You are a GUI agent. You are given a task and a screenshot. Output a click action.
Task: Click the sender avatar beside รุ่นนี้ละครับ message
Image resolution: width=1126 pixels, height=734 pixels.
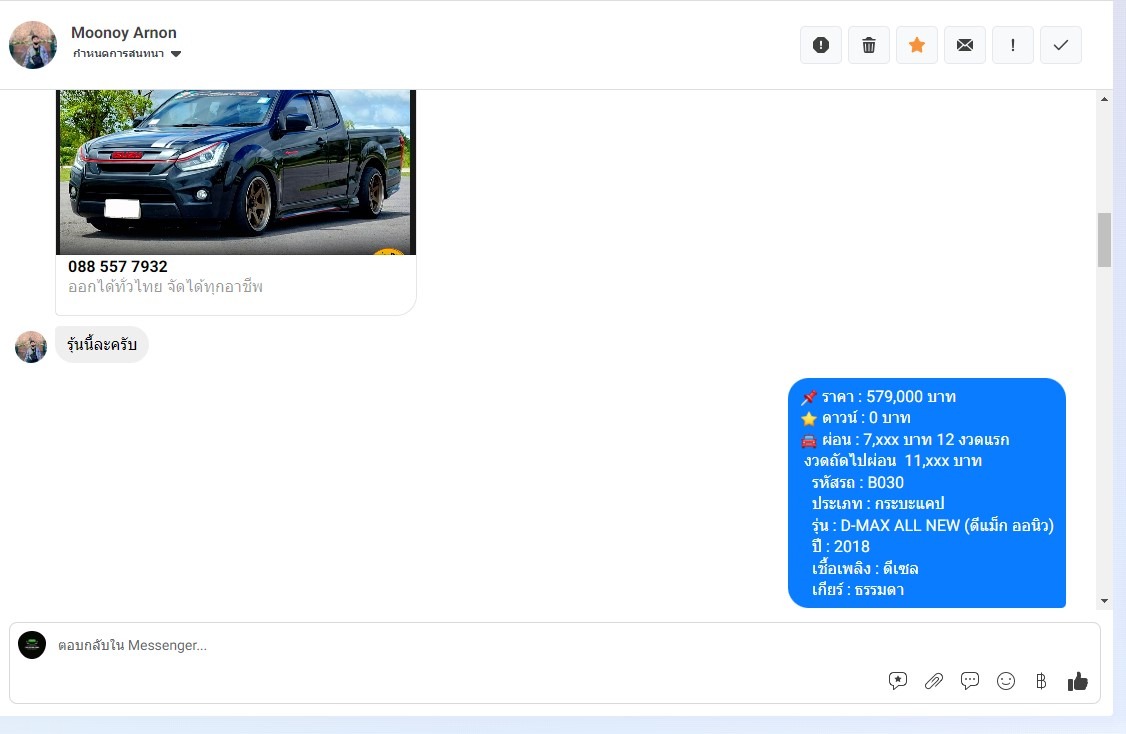[31, 347]
